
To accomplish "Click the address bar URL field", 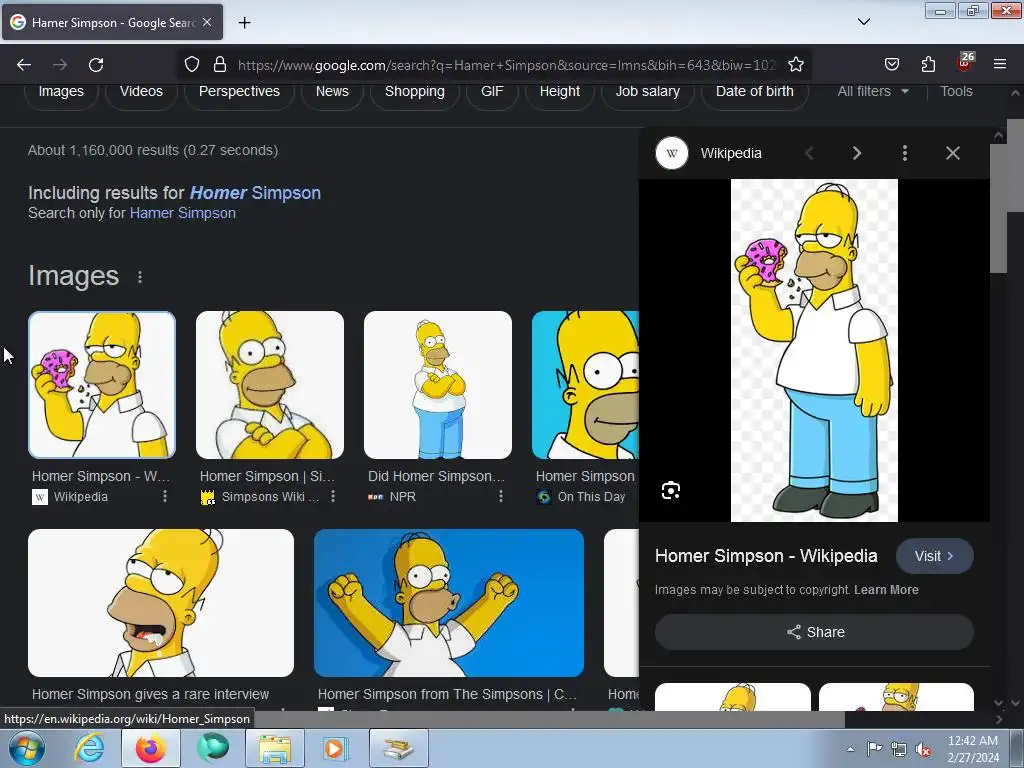I will [x=506, y=65].
